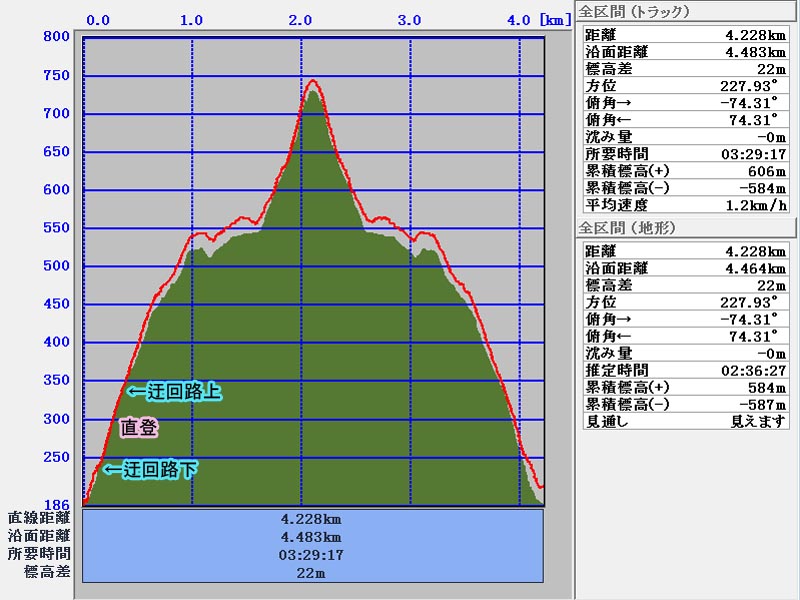Screen dimensions: 800x600
Task: Select the 直登 label on the slope
Action: click(138, 428)
